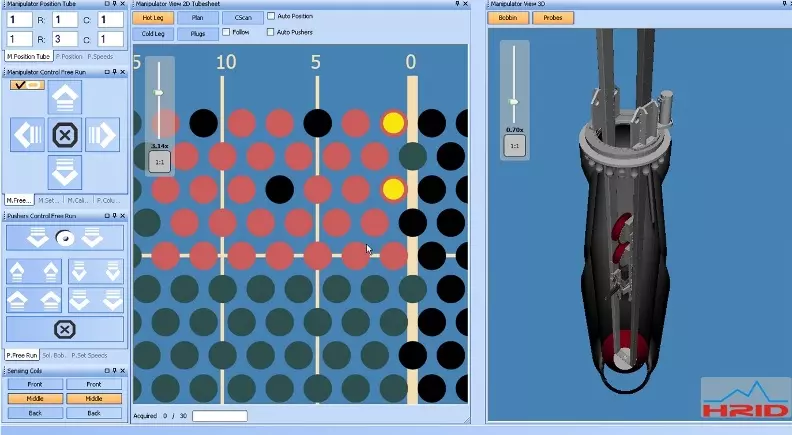792x435 pixels.
Task: Enable the Follow checkbox
Action: [227, 32]
